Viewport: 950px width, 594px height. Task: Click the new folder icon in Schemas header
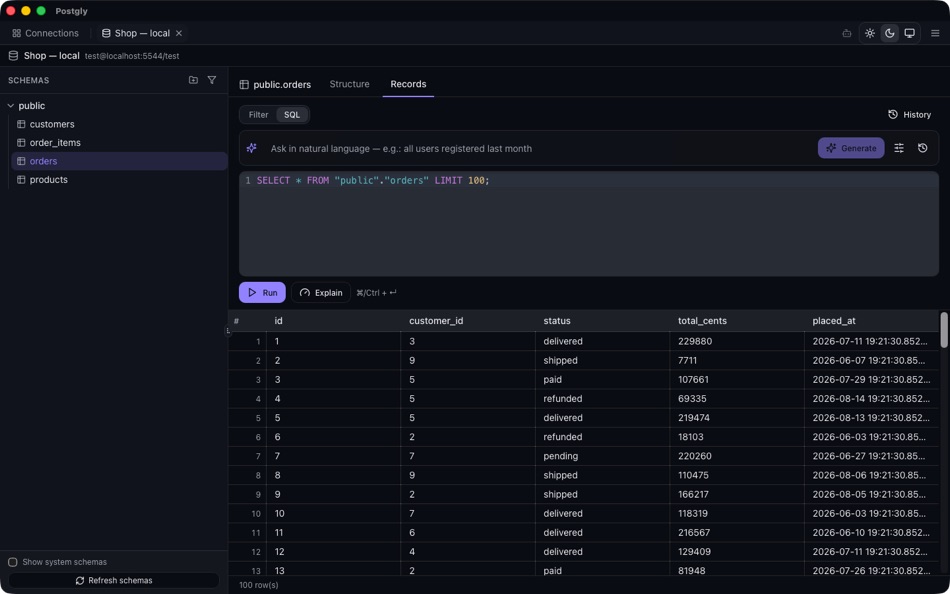coord(193,80)
